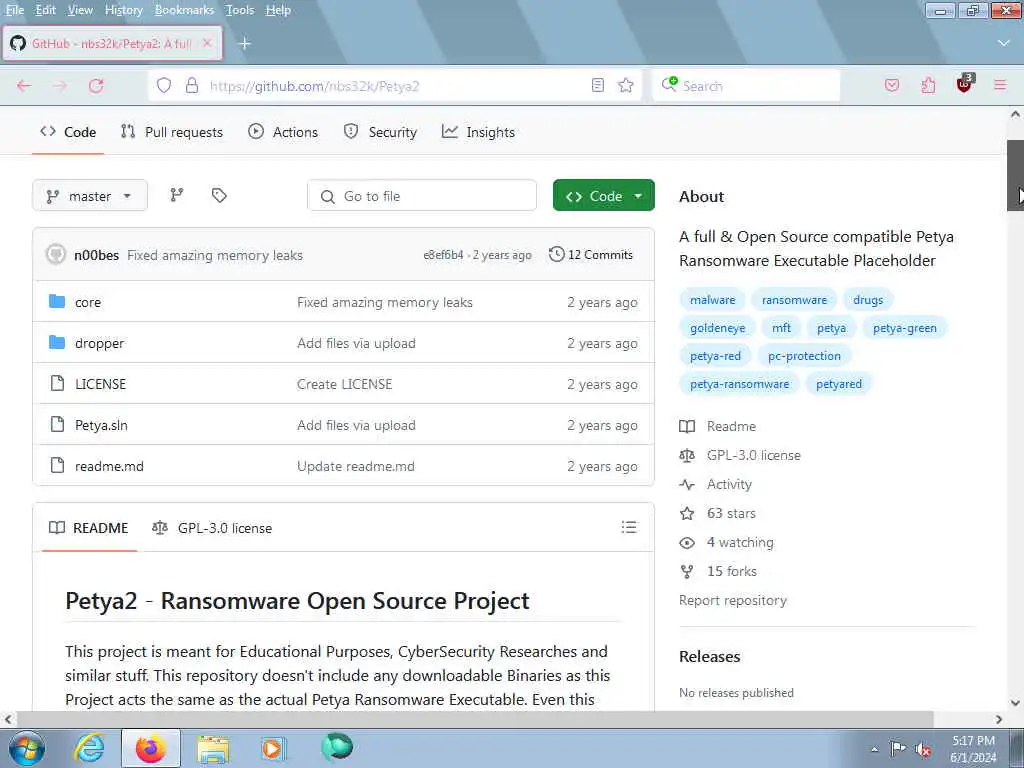The image size is (1024, 768).
Task: Click n00bes avatar in commit row
Action: pos(56,255)
